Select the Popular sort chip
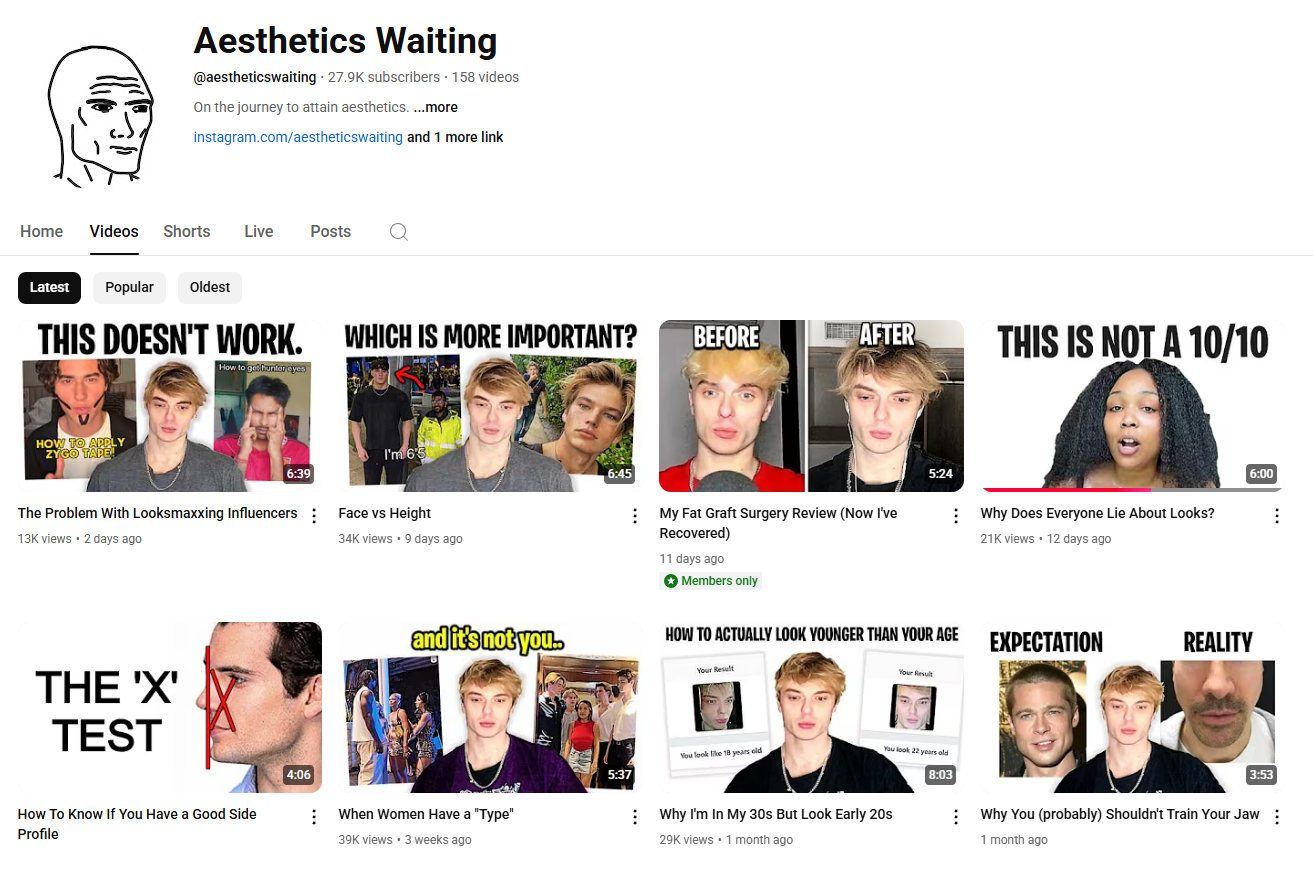Screen dimensions: 1313x874 (129, 287)
